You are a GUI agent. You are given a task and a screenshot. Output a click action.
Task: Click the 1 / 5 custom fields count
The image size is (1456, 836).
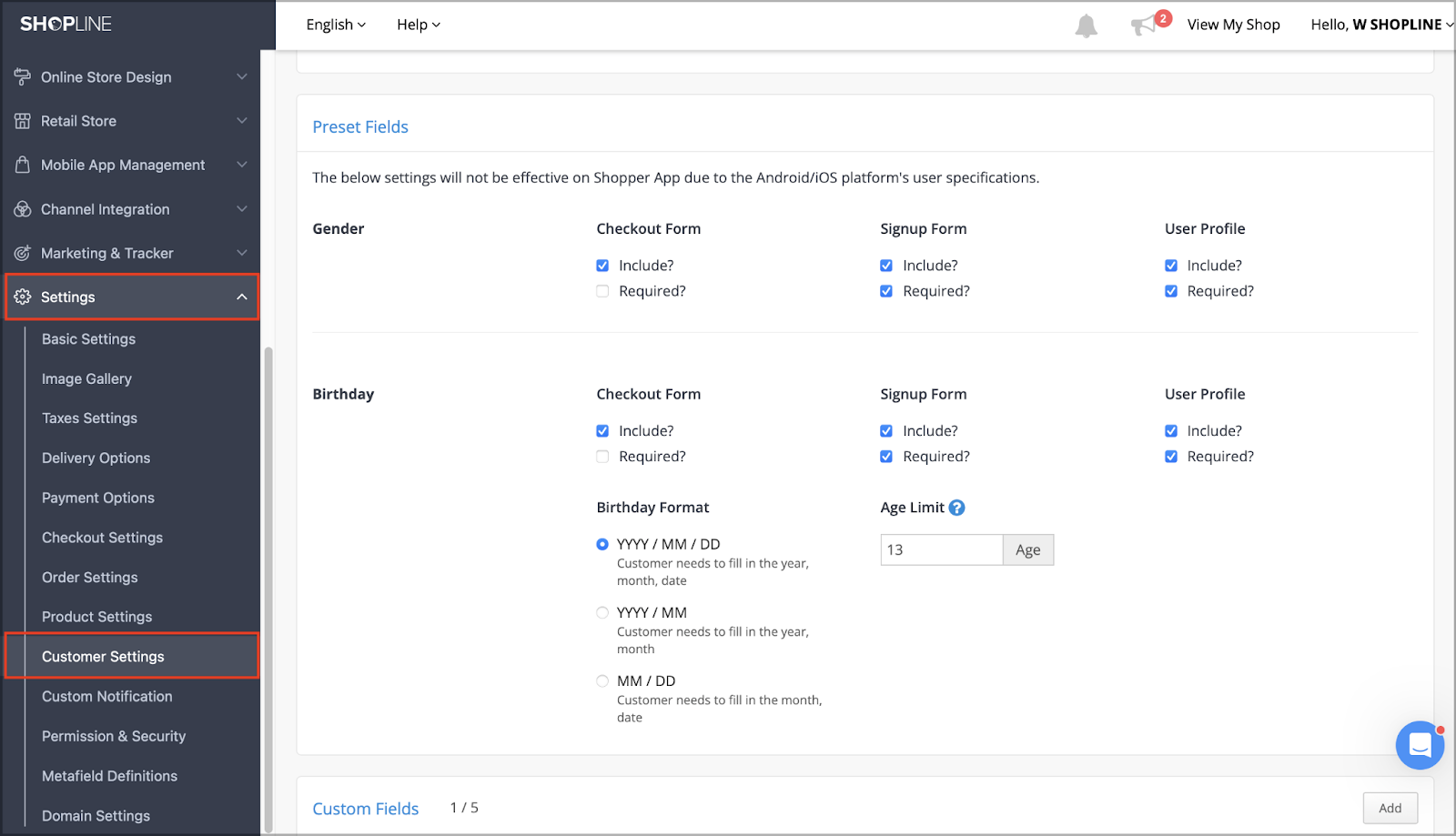[464, 808]
